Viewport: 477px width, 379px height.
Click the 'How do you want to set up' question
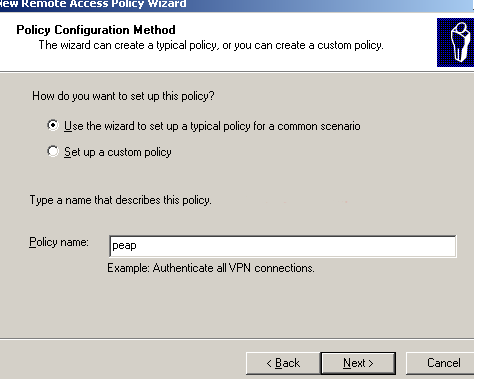pyautogui.click(x=123, y=96)
